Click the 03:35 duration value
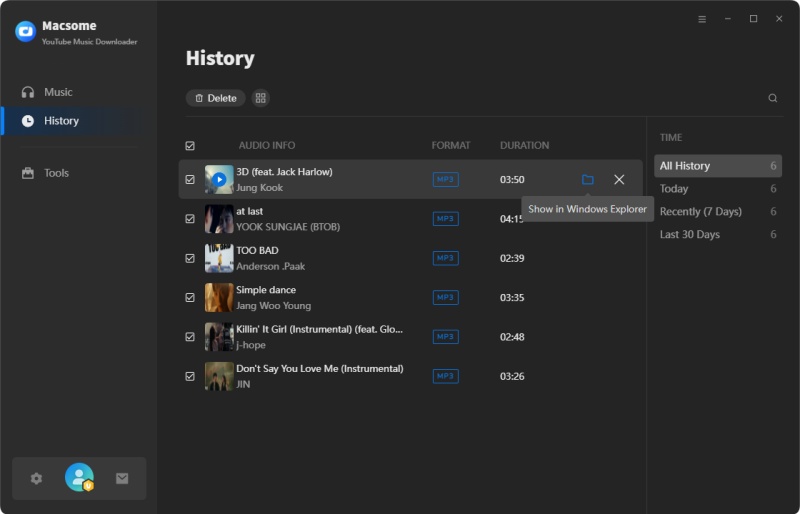The image size is (800, 514). point(512,298)
